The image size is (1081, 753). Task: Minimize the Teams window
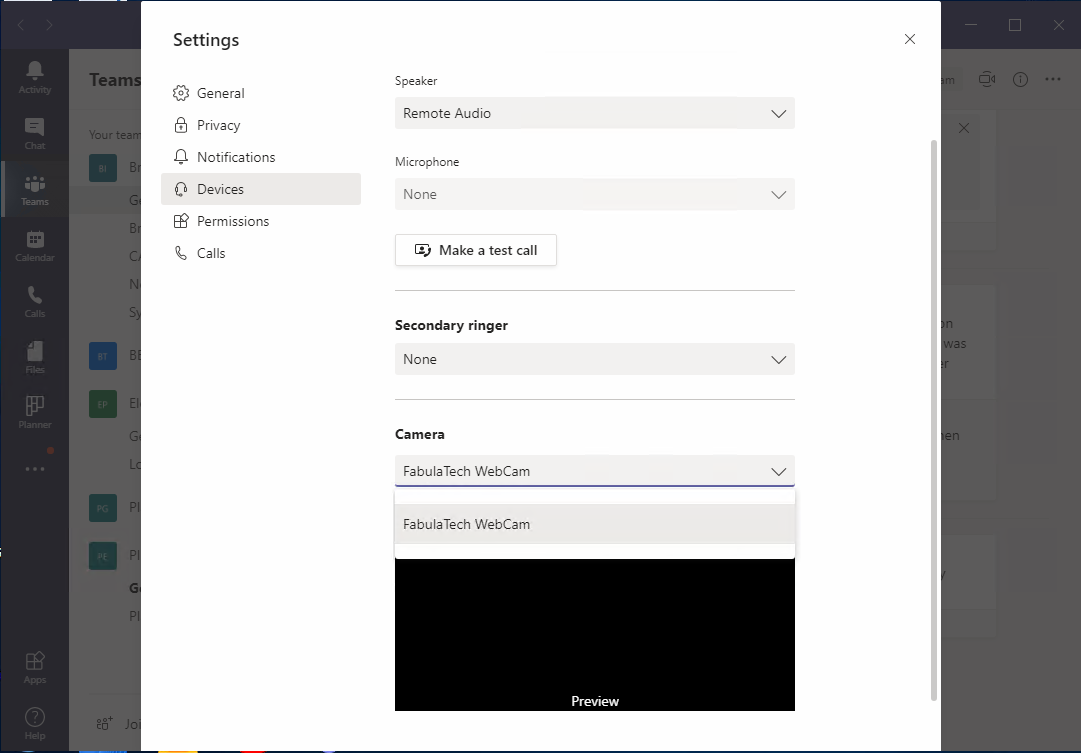(971, 26)
